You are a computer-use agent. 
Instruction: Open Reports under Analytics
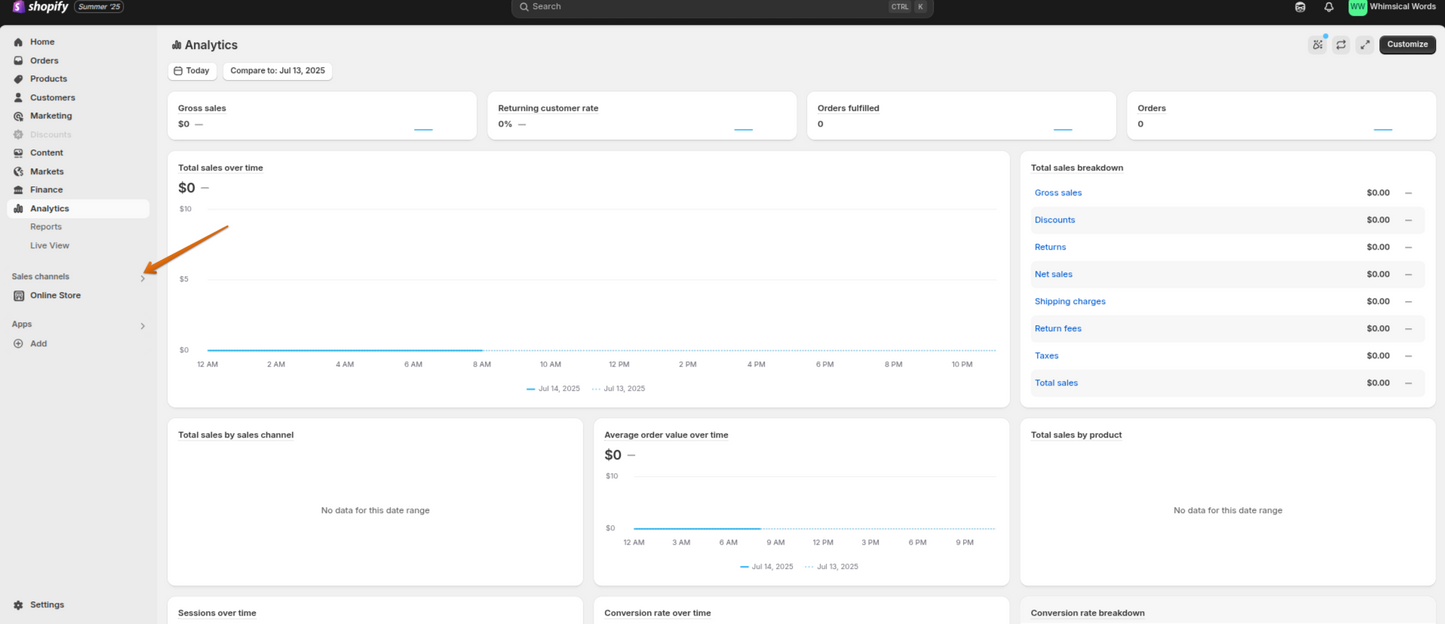pos(46,227)
